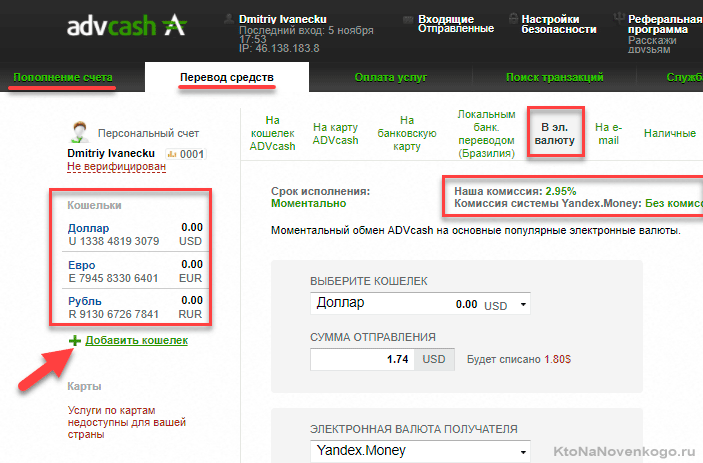Click the Моментально execution time text
This screenshot has width=703, height=463.
point(308,203)
